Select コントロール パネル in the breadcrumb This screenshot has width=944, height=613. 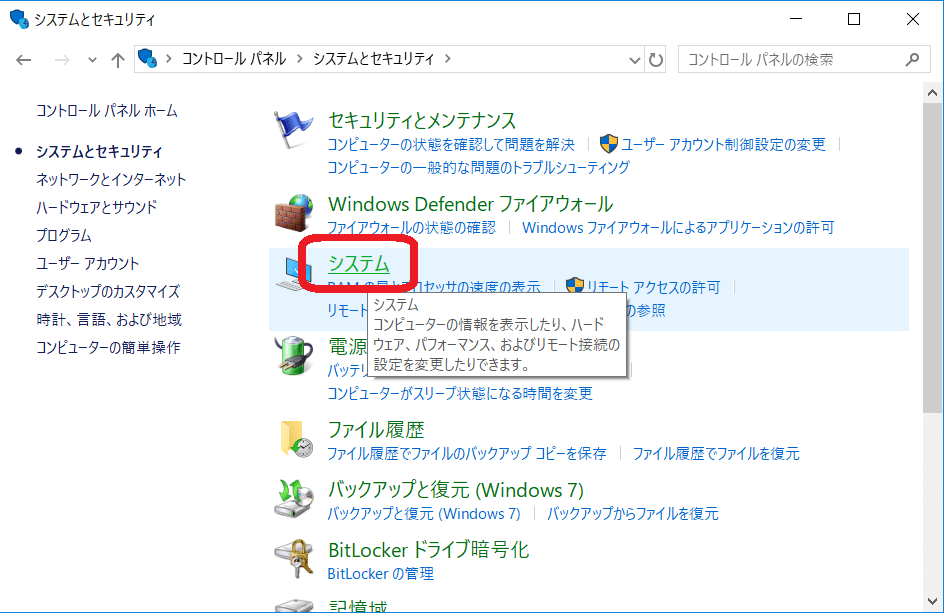[234, 59]
